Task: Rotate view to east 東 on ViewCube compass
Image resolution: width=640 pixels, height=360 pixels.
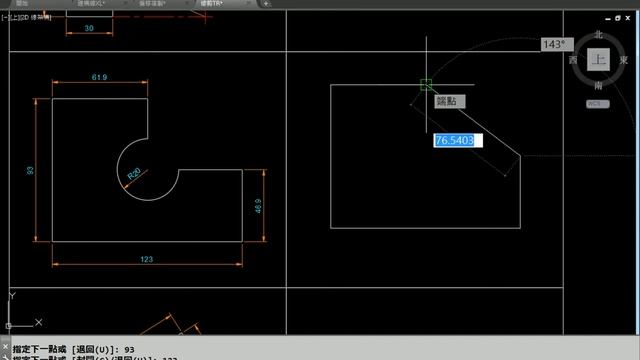Action: coord(624,60)
